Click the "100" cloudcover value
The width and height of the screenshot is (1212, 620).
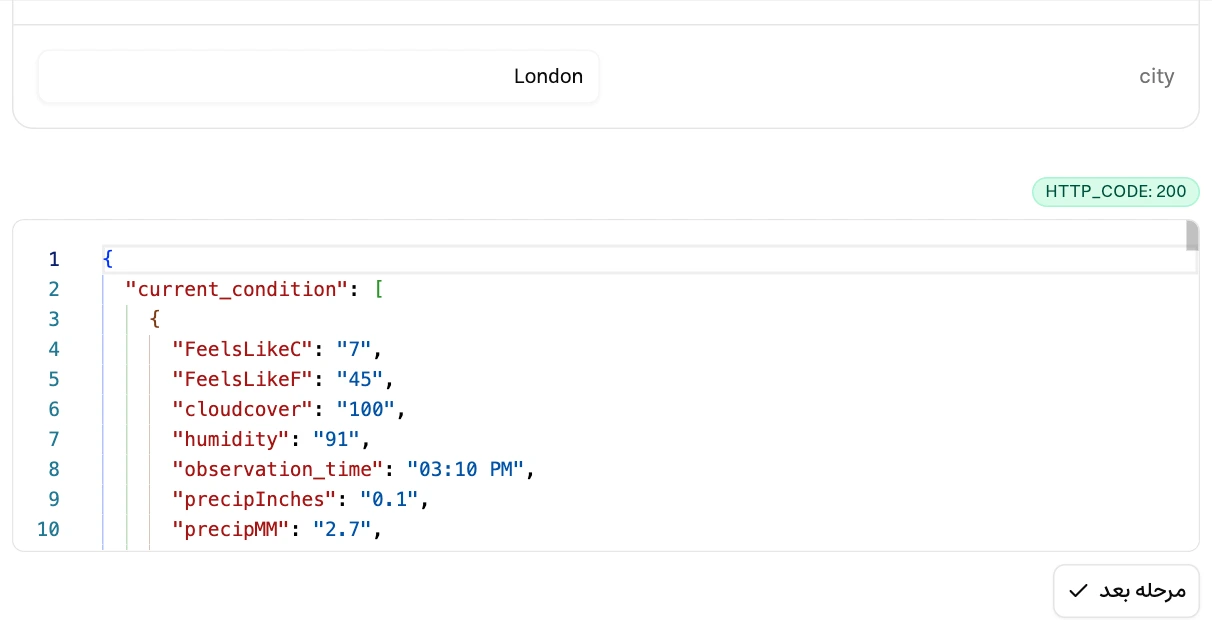pyautogui.click(x=367, y=410)
